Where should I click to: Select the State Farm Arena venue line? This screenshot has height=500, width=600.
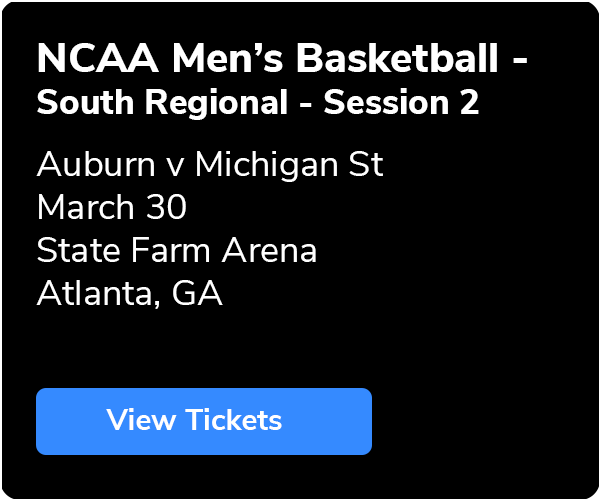177,250
